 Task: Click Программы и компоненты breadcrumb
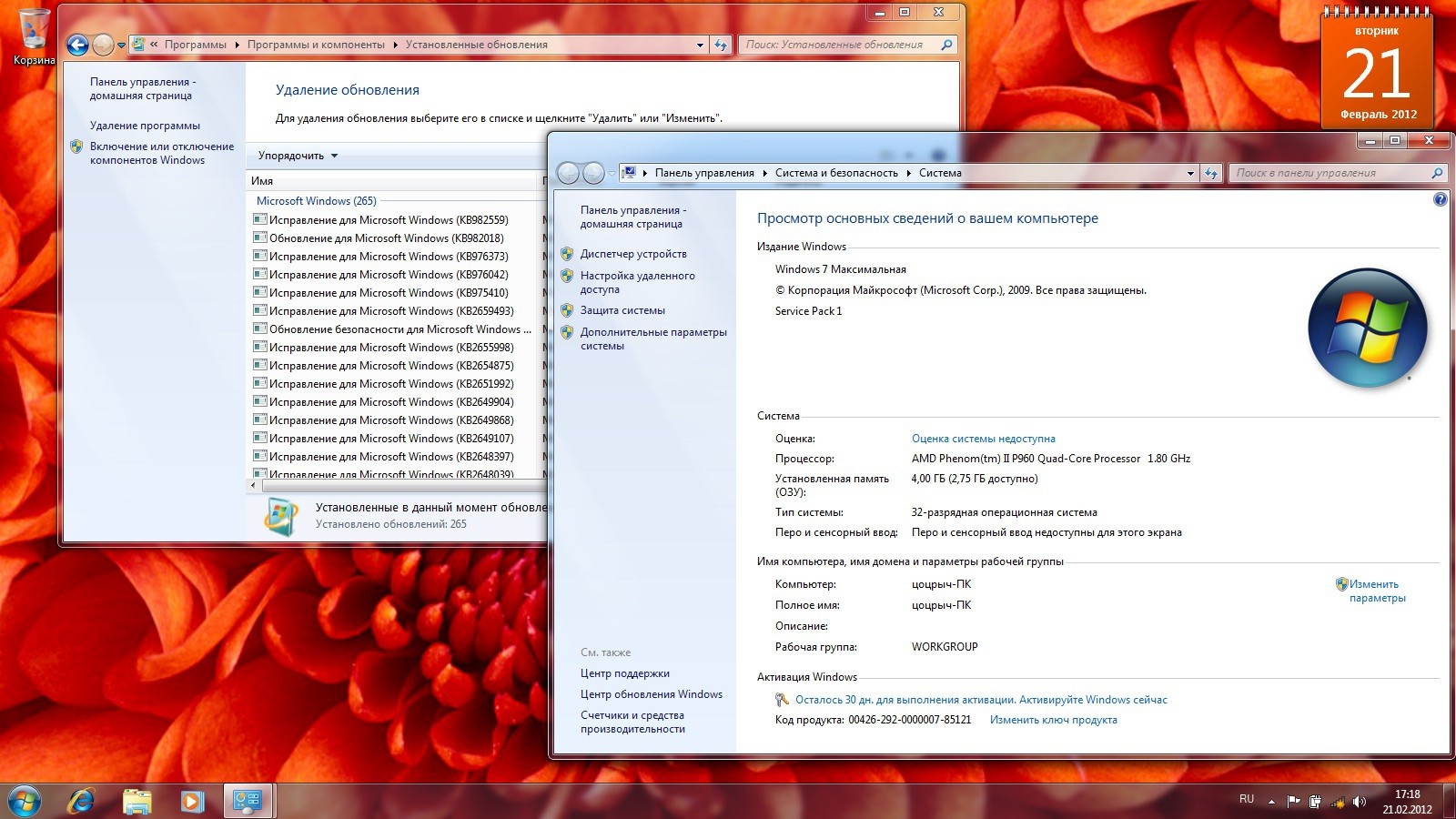[x=316, y=45]
